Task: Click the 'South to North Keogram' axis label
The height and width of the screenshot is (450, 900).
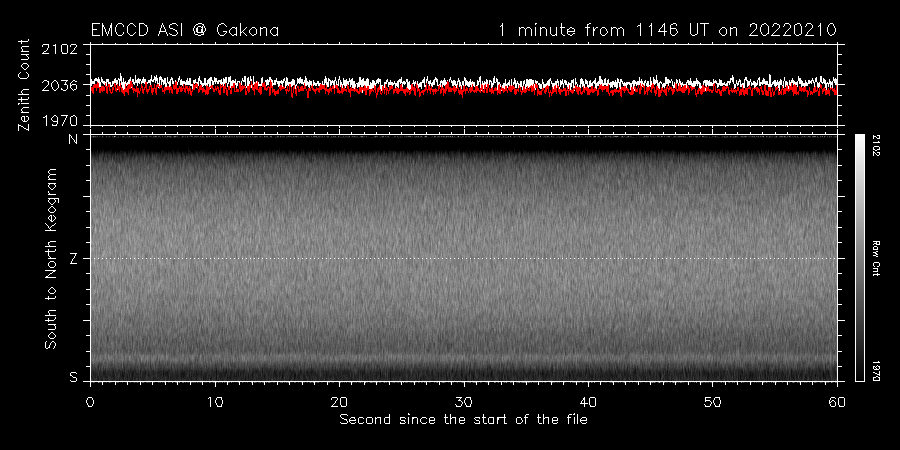Action: click(x=51, y=258)
